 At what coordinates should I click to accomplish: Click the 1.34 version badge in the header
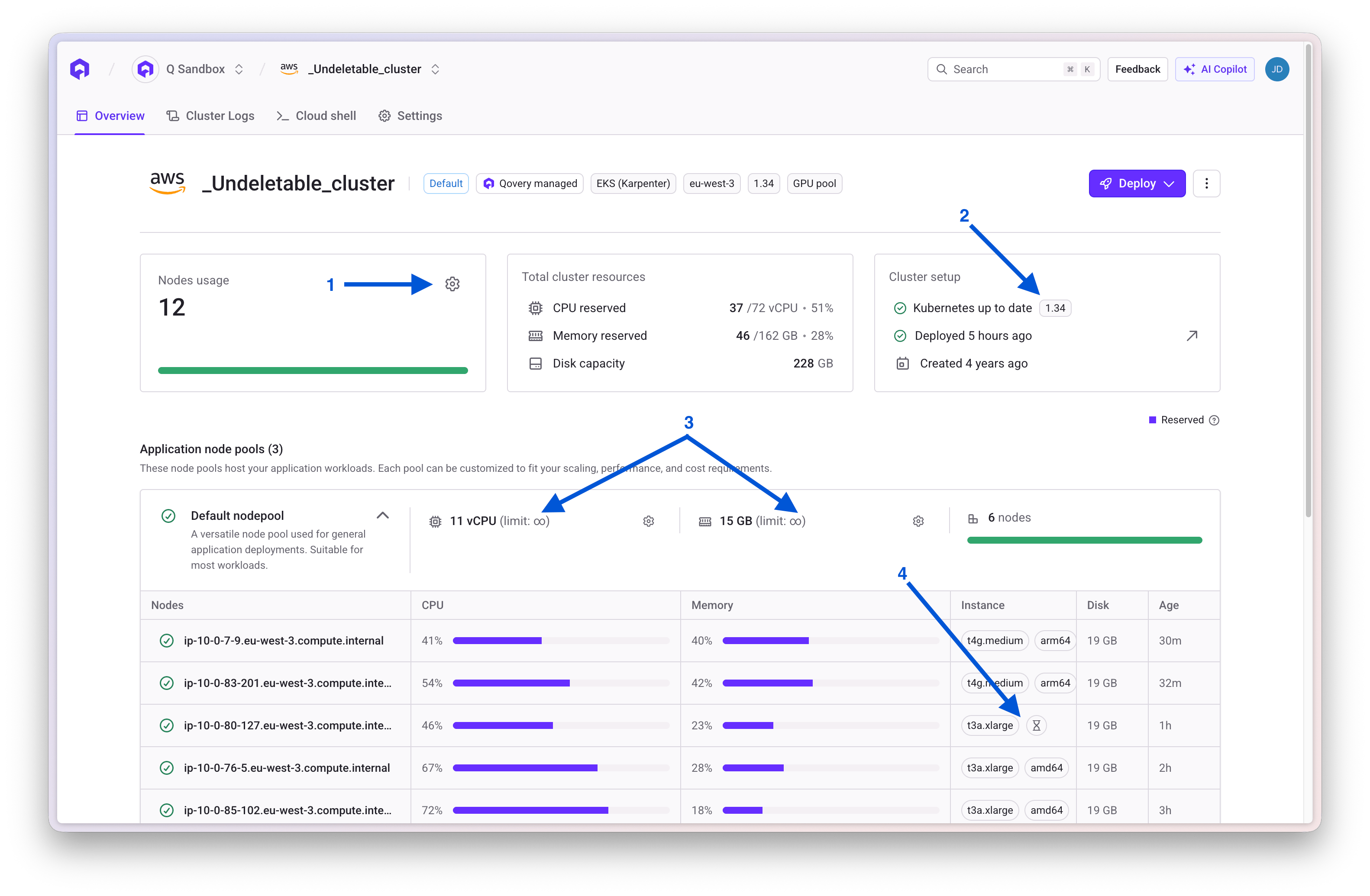pos(763,184)
